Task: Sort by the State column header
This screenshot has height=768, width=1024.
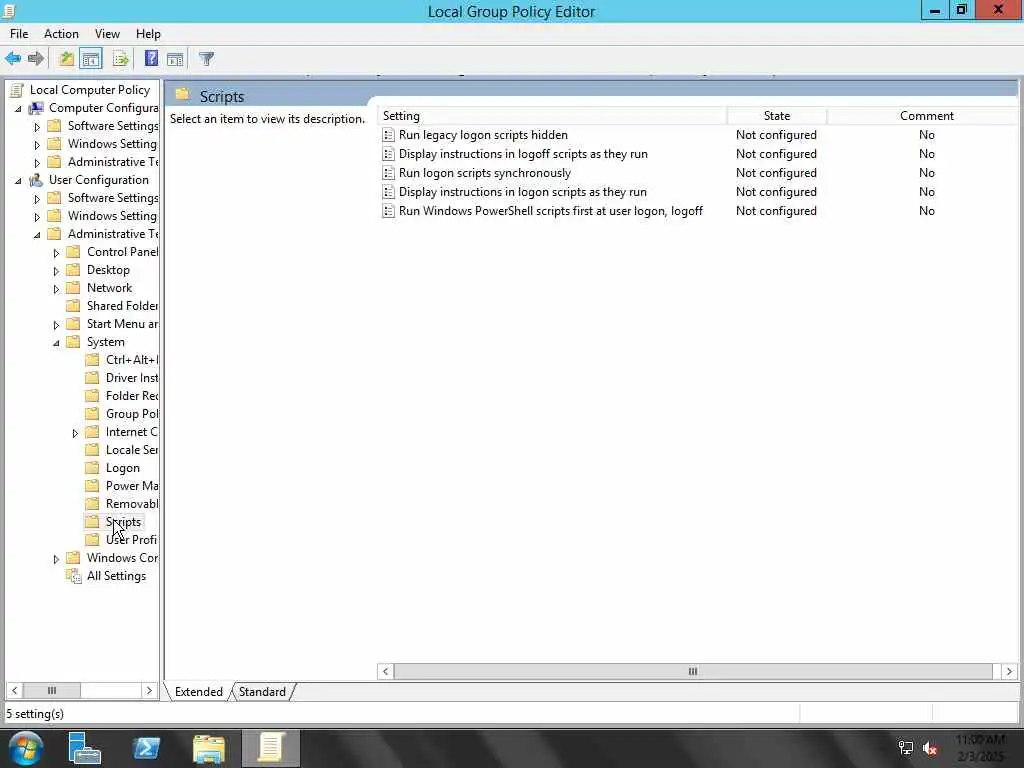Action: pyautogui.click(x=776, y=116)
